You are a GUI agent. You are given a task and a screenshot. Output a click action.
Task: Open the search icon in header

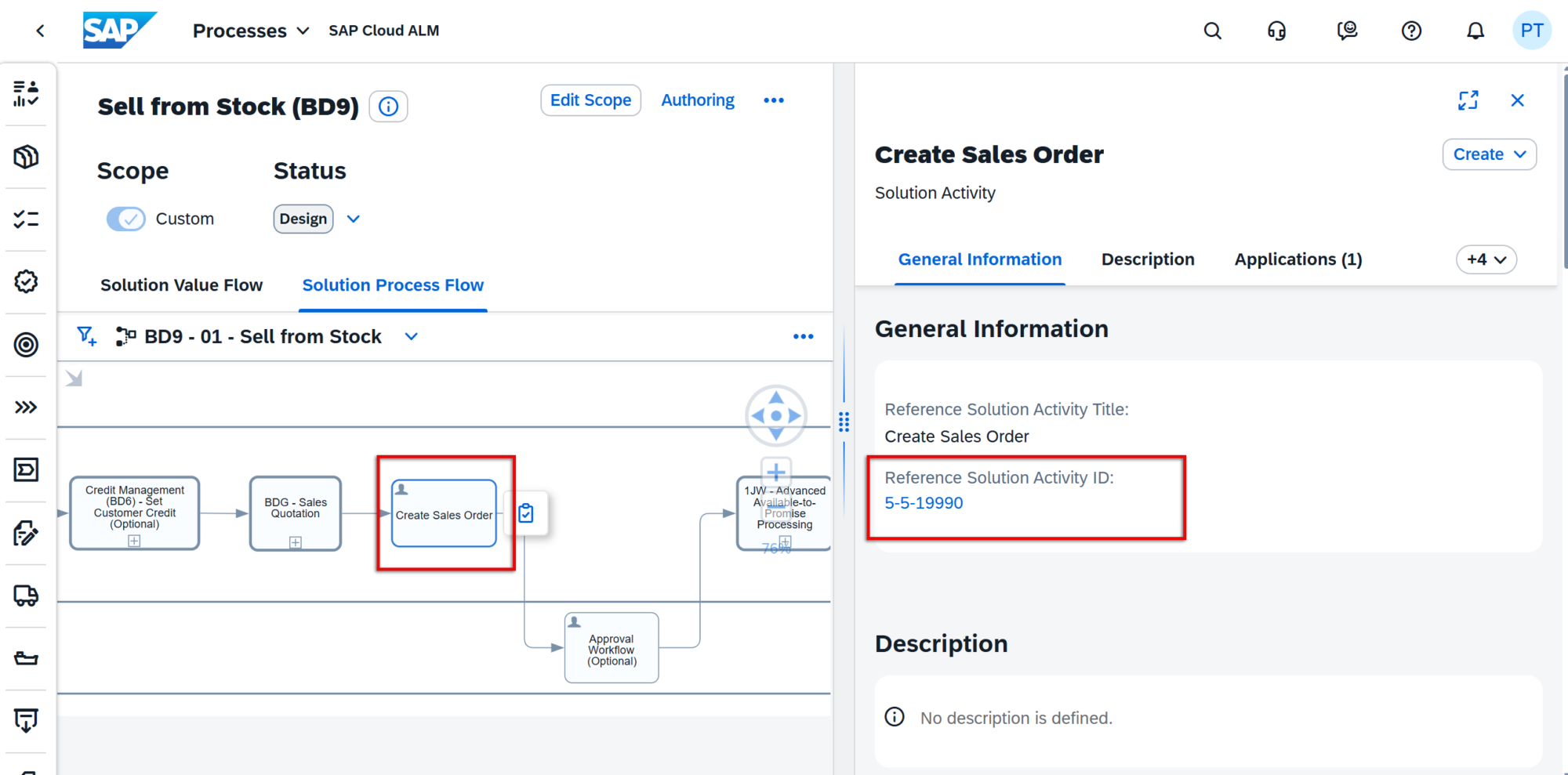(x=1212, y=31)
